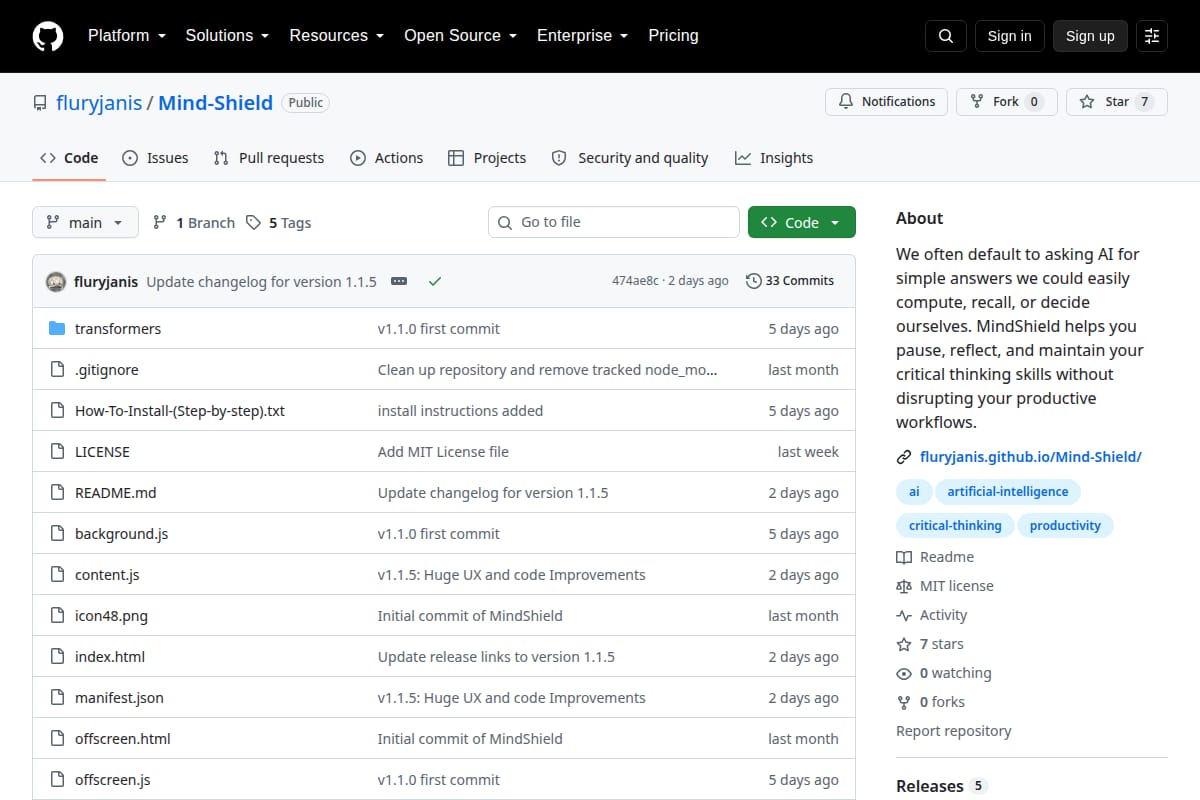Show commit details via ellipsis icon
The width and height of the screenshot is (1200, 800).
click(399, 281)
